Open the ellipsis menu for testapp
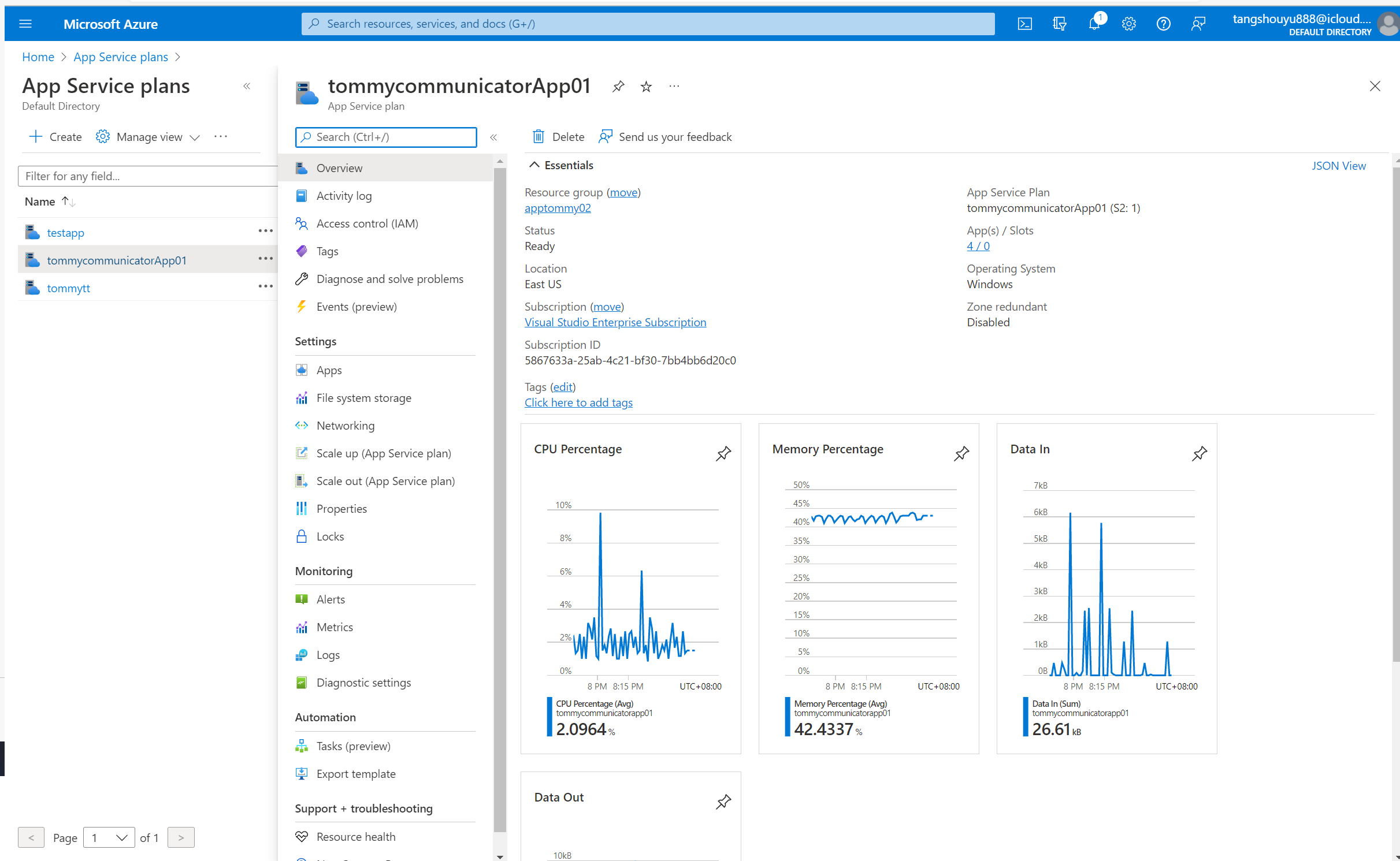1400x861 pixels. (265, 231)
